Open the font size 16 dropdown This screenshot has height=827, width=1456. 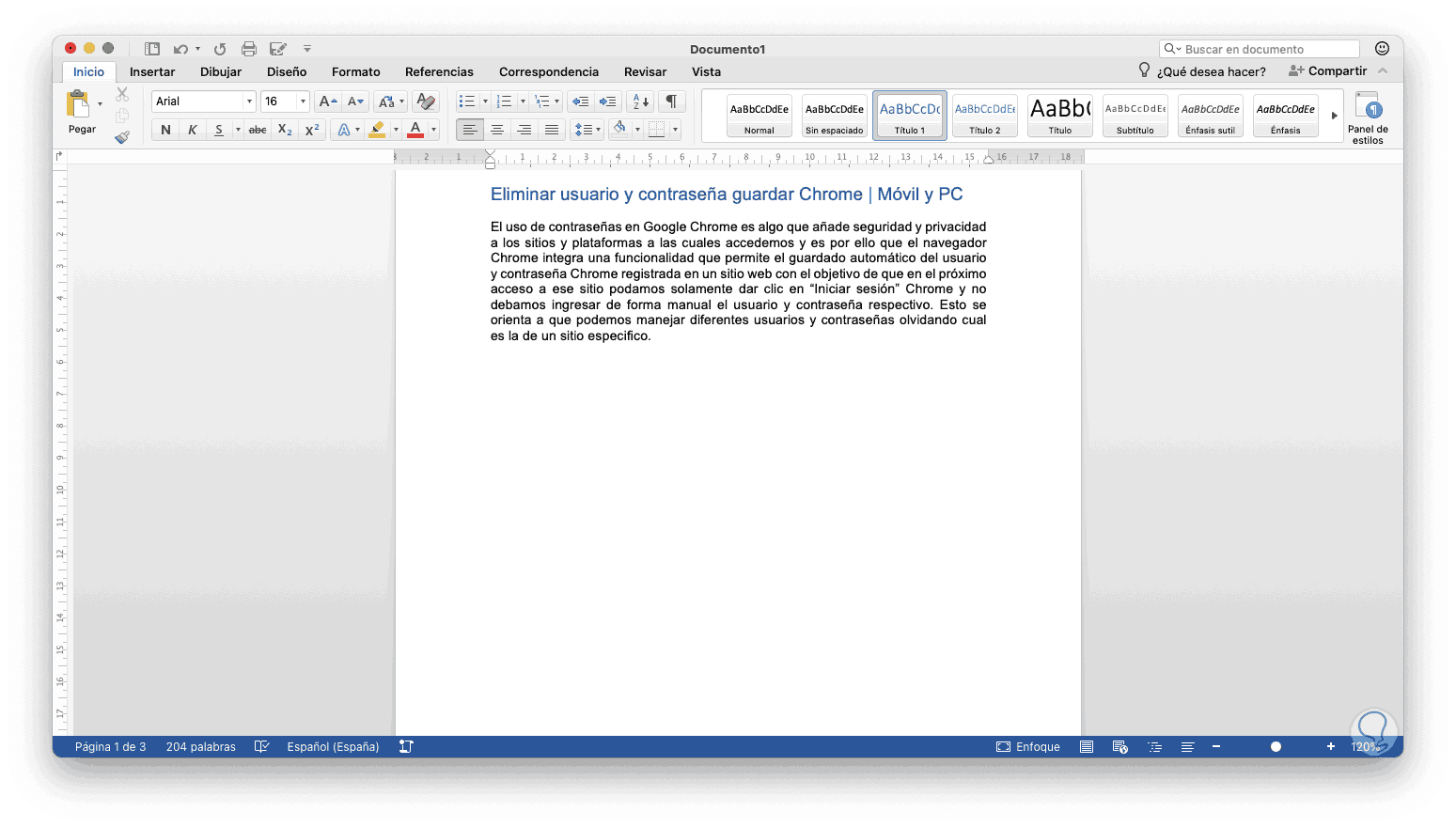(303, 101)
